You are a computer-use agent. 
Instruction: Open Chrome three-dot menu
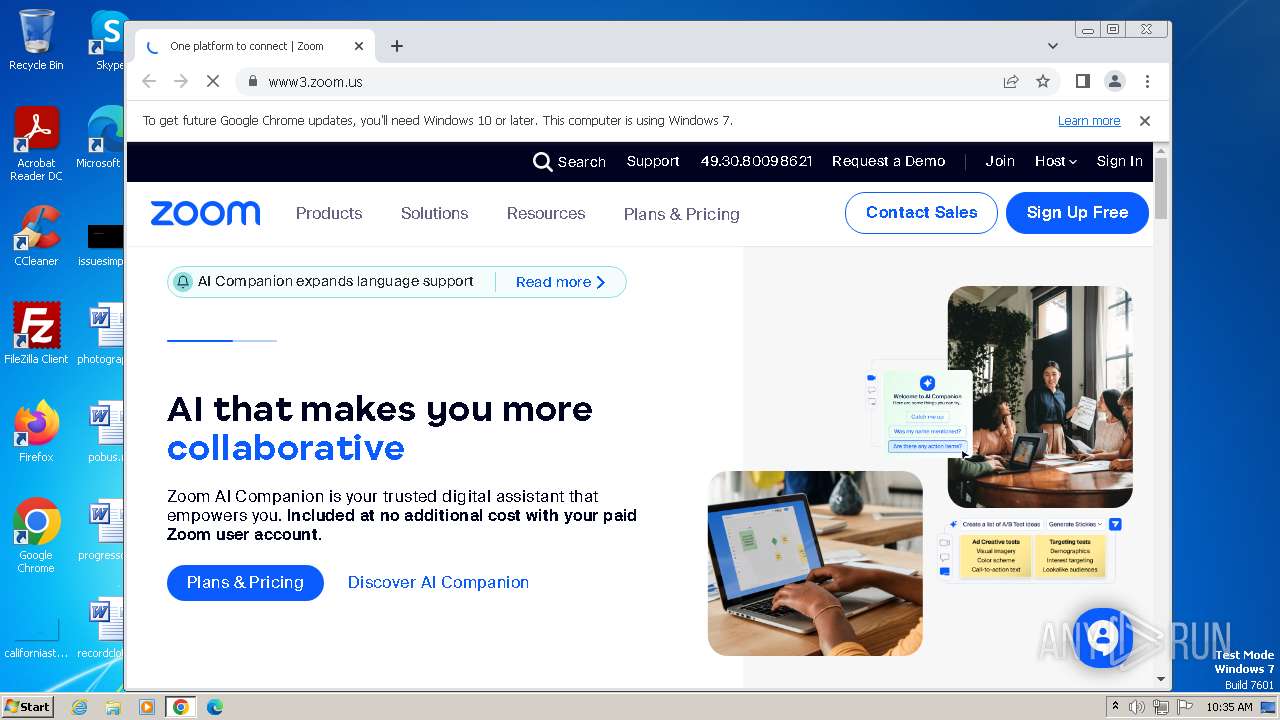(1147, 82)
